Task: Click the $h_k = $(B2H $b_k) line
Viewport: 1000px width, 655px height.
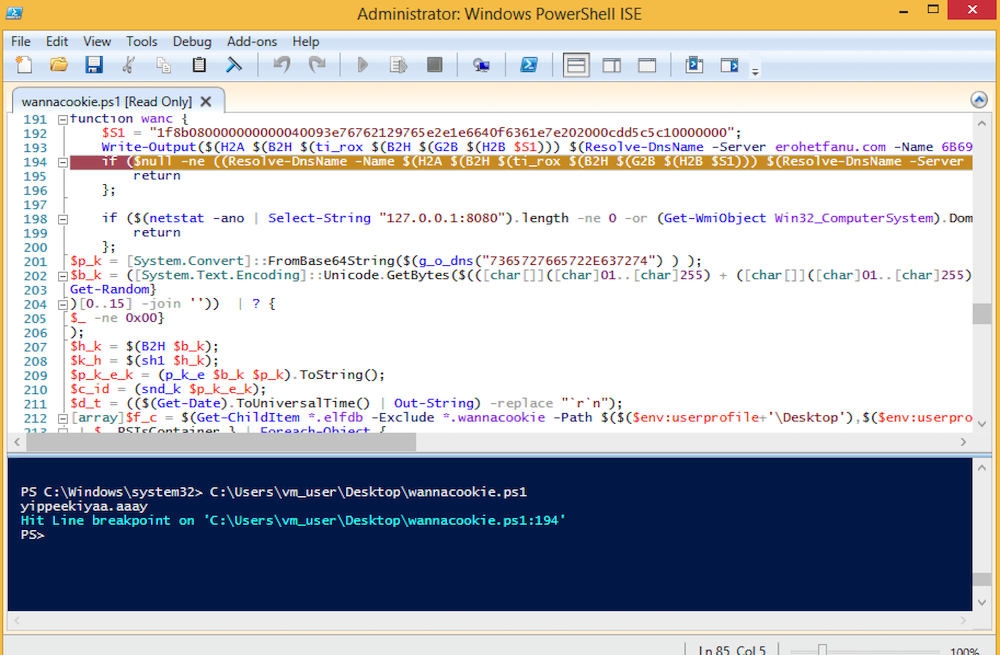Action: 145,347
